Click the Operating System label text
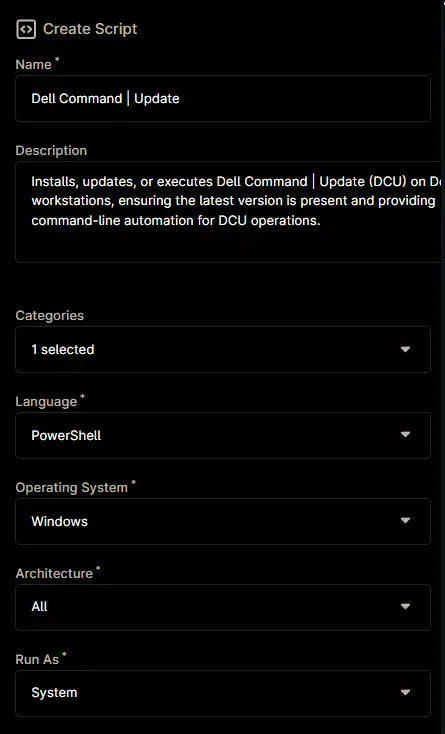Viewport: 445px width, 734px height. pos(72,487)
